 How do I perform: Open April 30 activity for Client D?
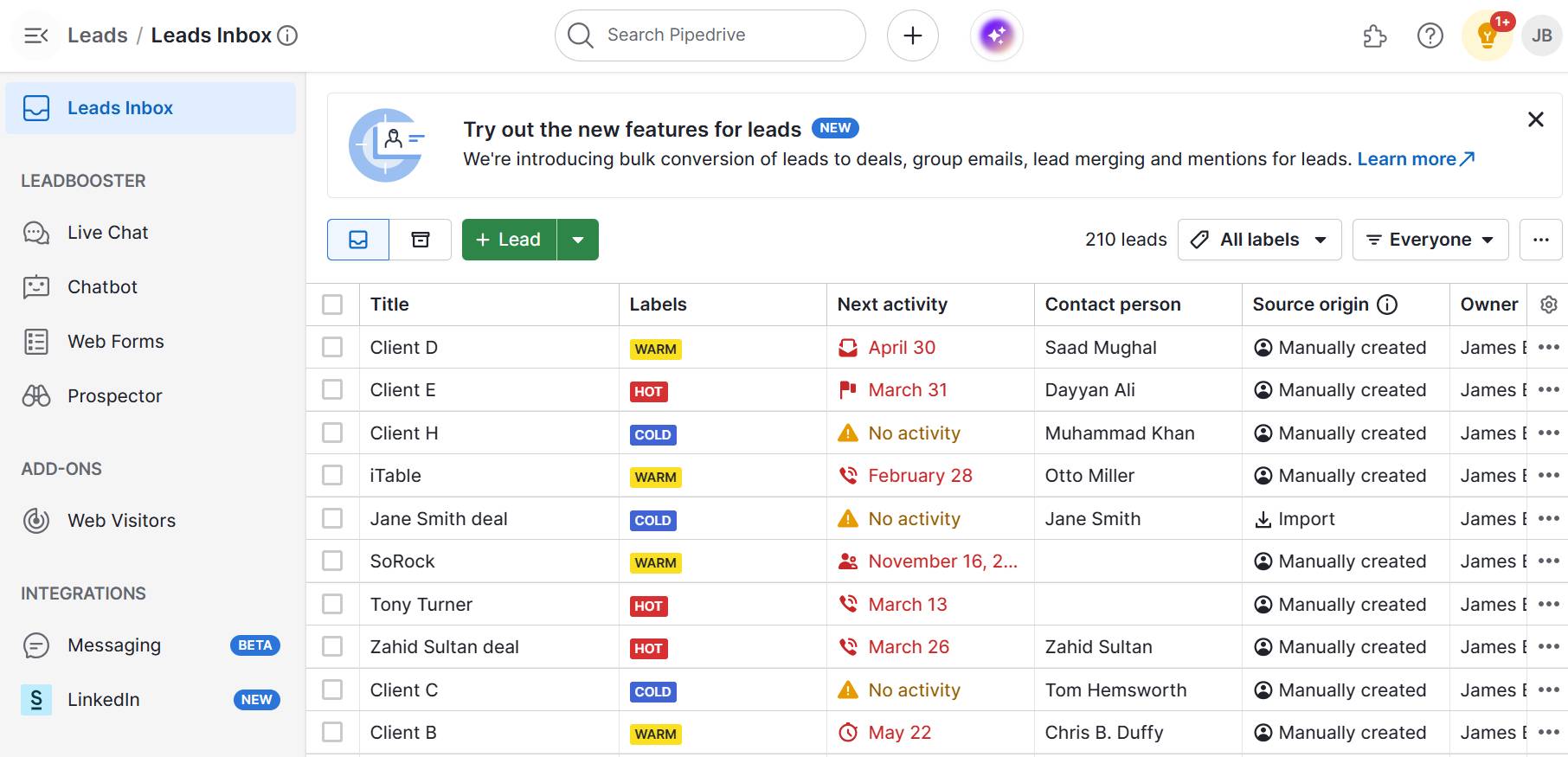point(902,347)
